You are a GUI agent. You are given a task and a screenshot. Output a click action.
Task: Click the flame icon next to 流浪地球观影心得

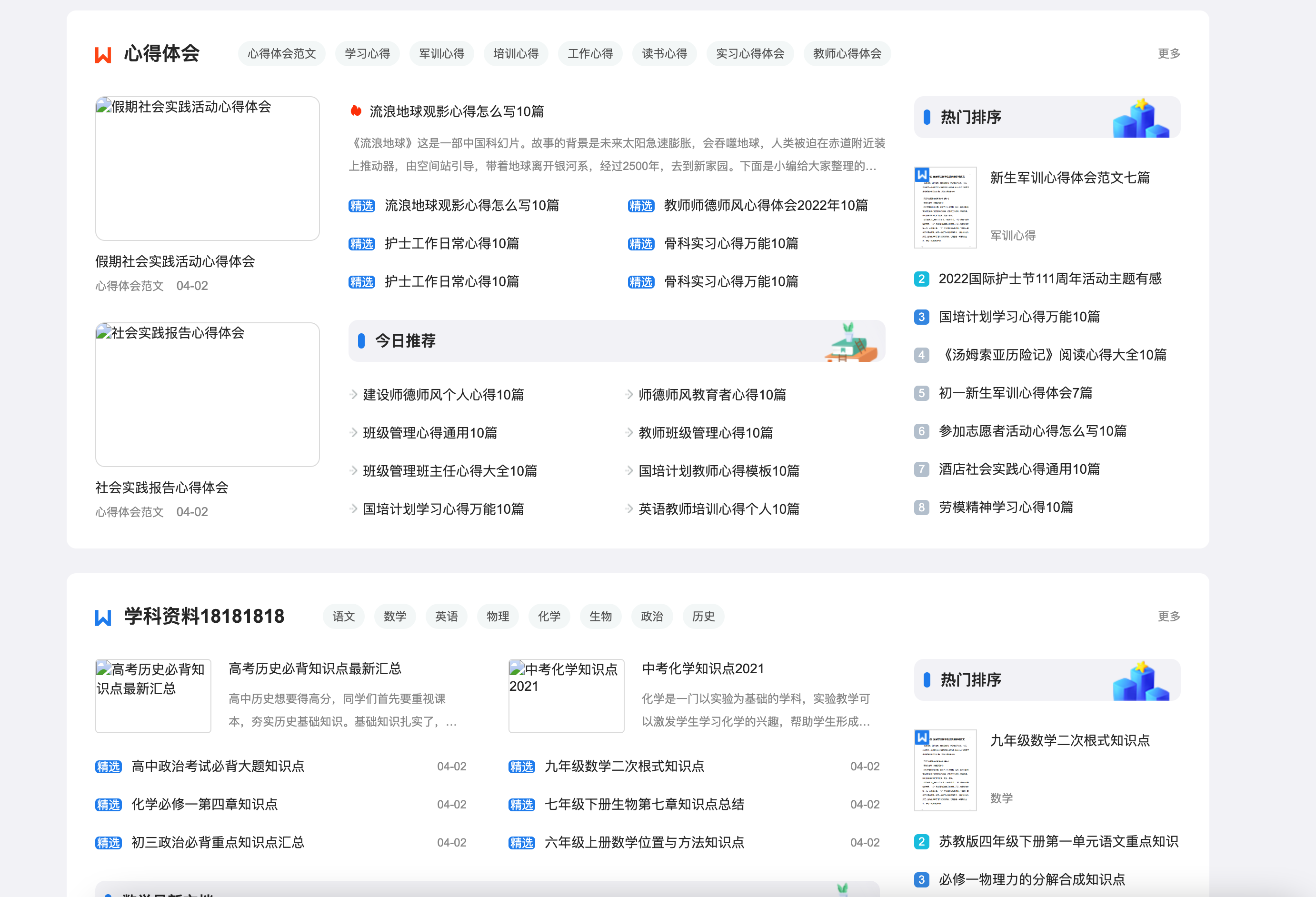pyautogui.click(x=356, y=110)
